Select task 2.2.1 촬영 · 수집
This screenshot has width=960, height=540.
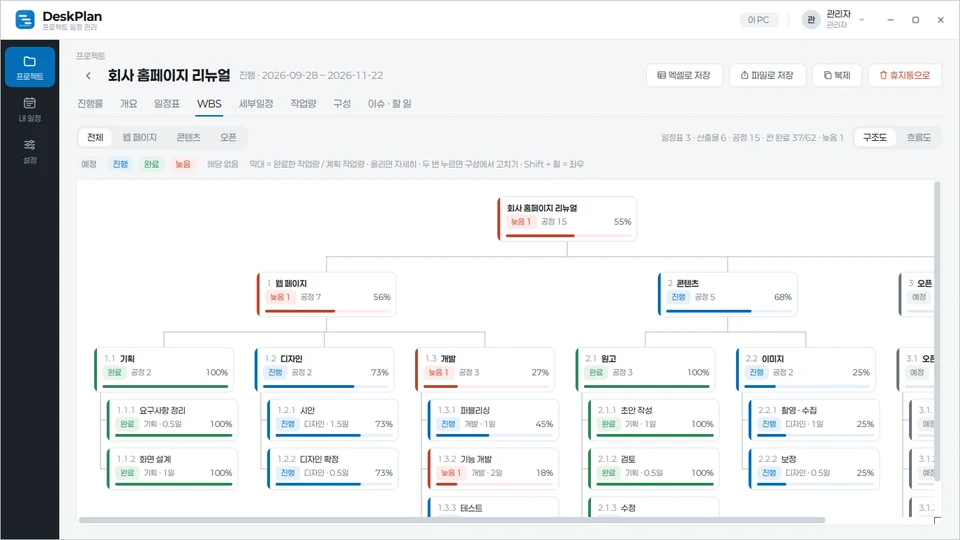[x=814, y=419]
